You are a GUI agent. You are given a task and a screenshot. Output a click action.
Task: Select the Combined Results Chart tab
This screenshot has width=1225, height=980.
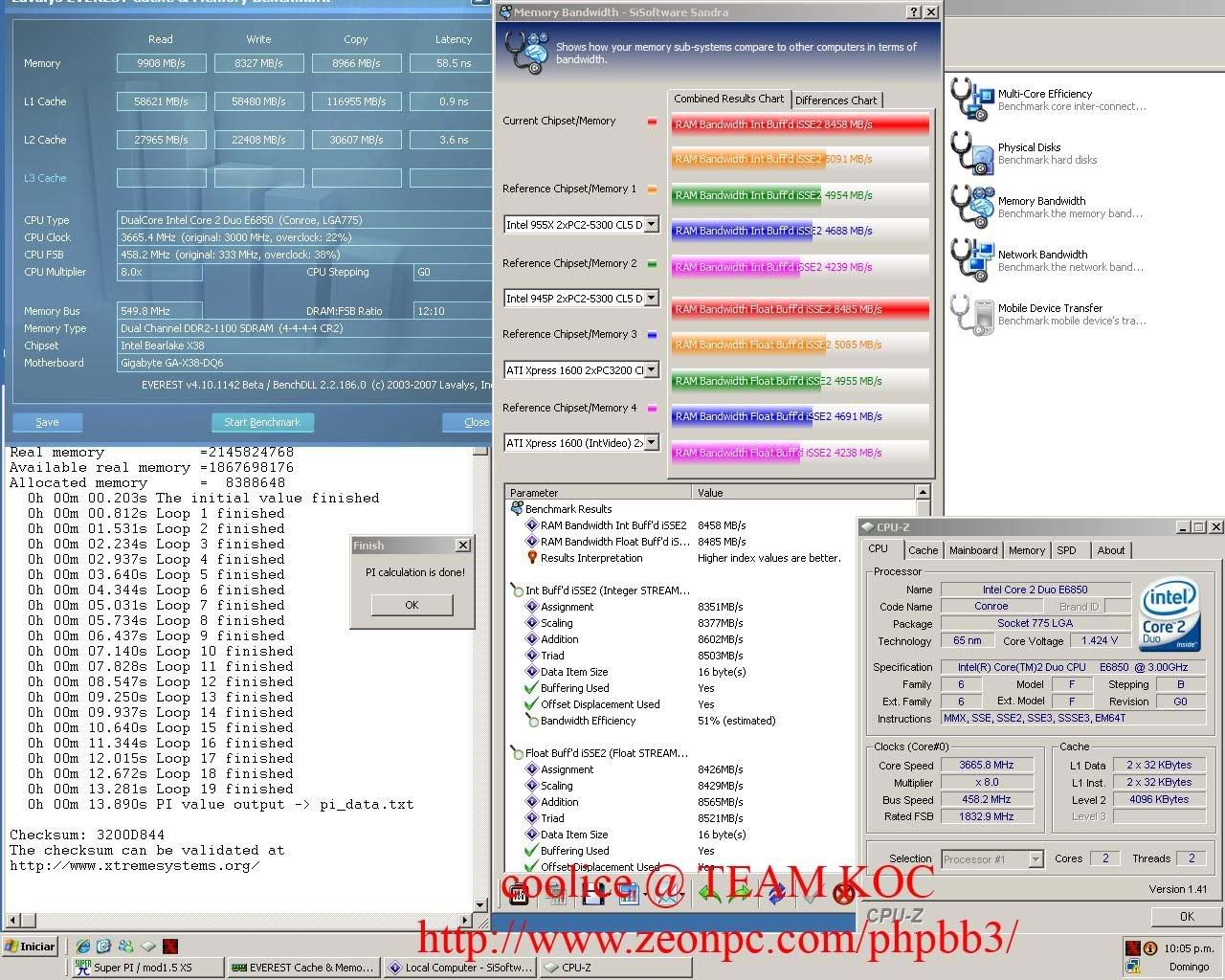point(728,99)
